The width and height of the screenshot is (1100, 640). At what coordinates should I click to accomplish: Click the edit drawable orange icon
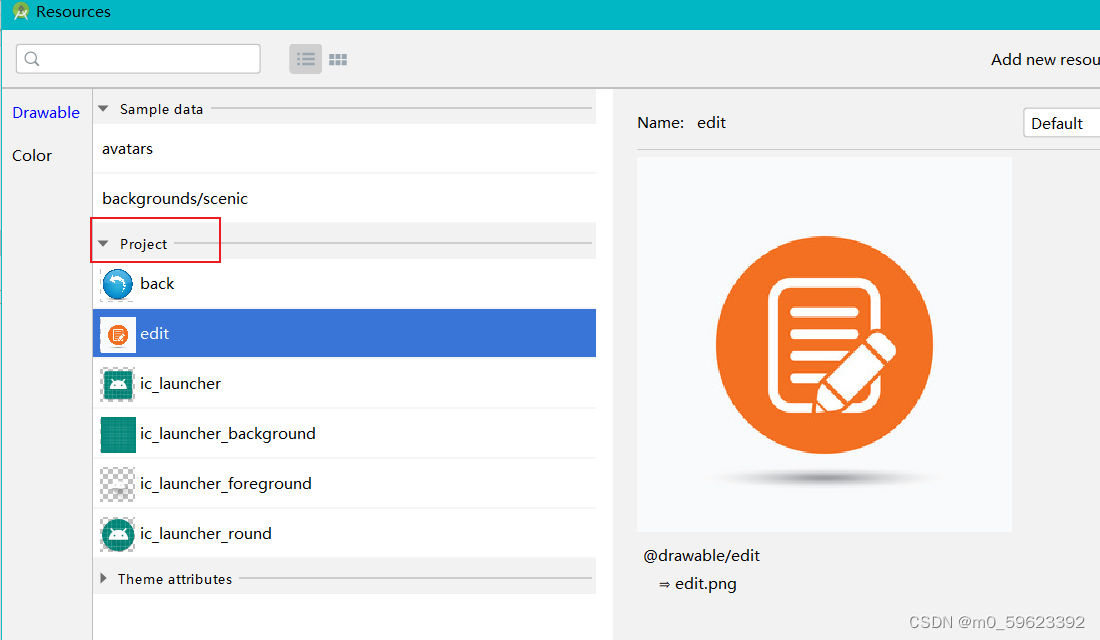tap(117, 333)
